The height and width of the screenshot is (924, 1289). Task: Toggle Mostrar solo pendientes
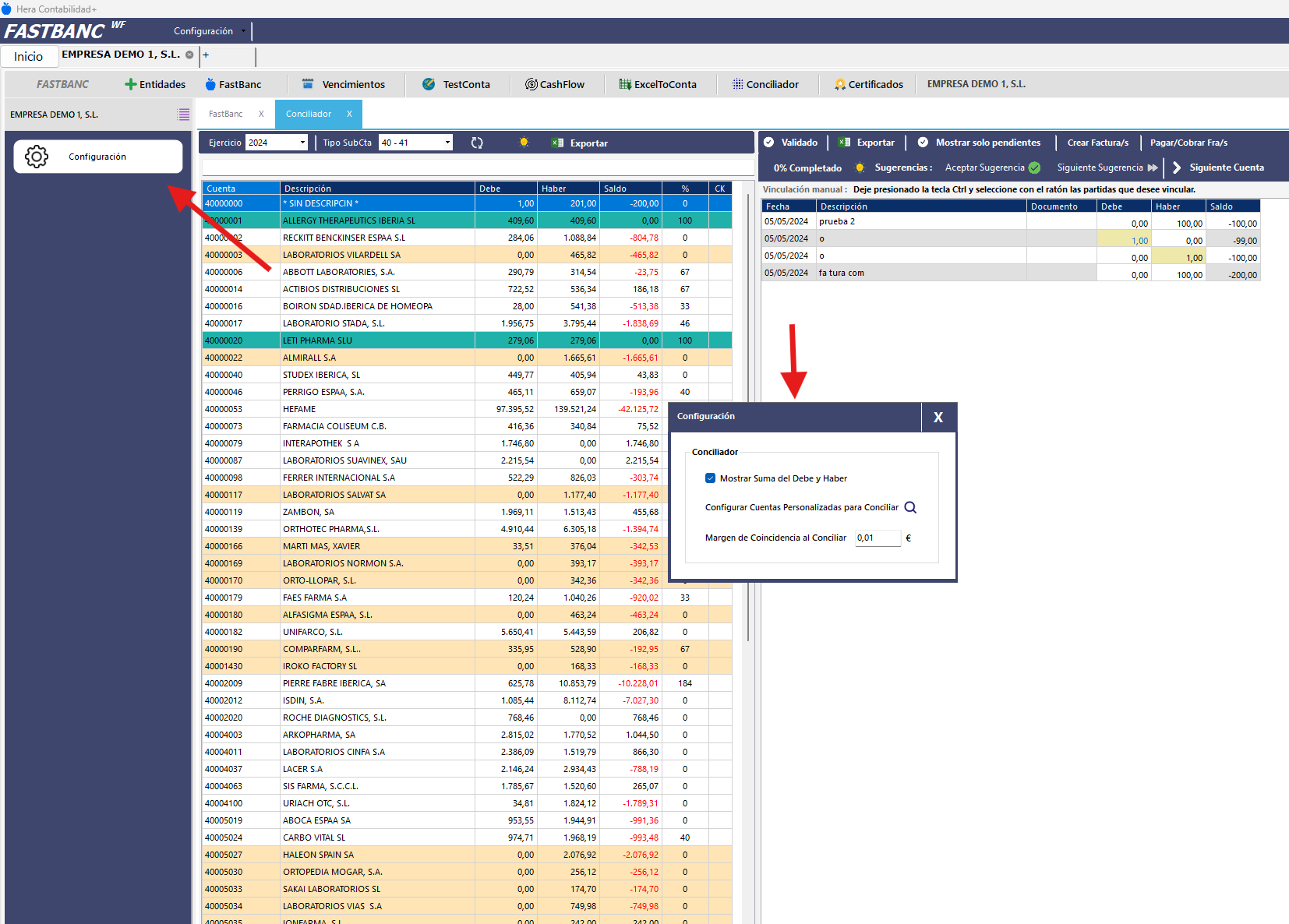[x=979, y=143]
